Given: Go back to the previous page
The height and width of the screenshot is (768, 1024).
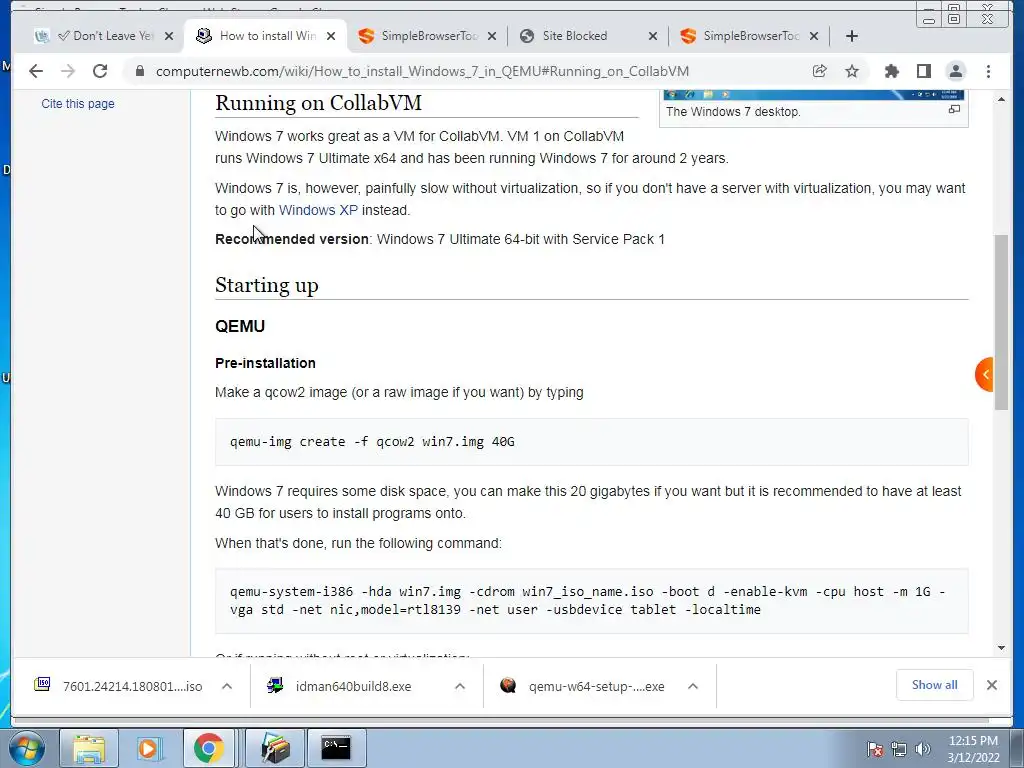Looking at the screenshot, I should tap(36, 71).
